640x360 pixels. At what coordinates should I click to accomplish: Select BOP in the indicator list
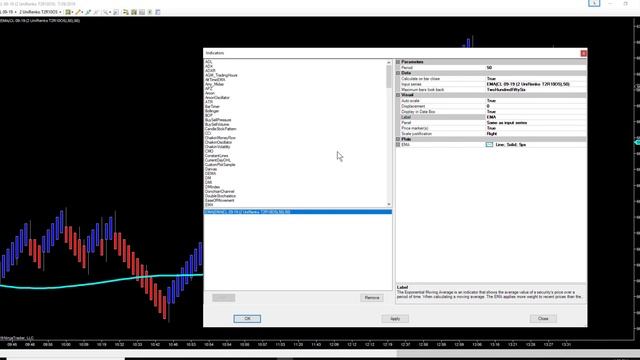point(209,116)
